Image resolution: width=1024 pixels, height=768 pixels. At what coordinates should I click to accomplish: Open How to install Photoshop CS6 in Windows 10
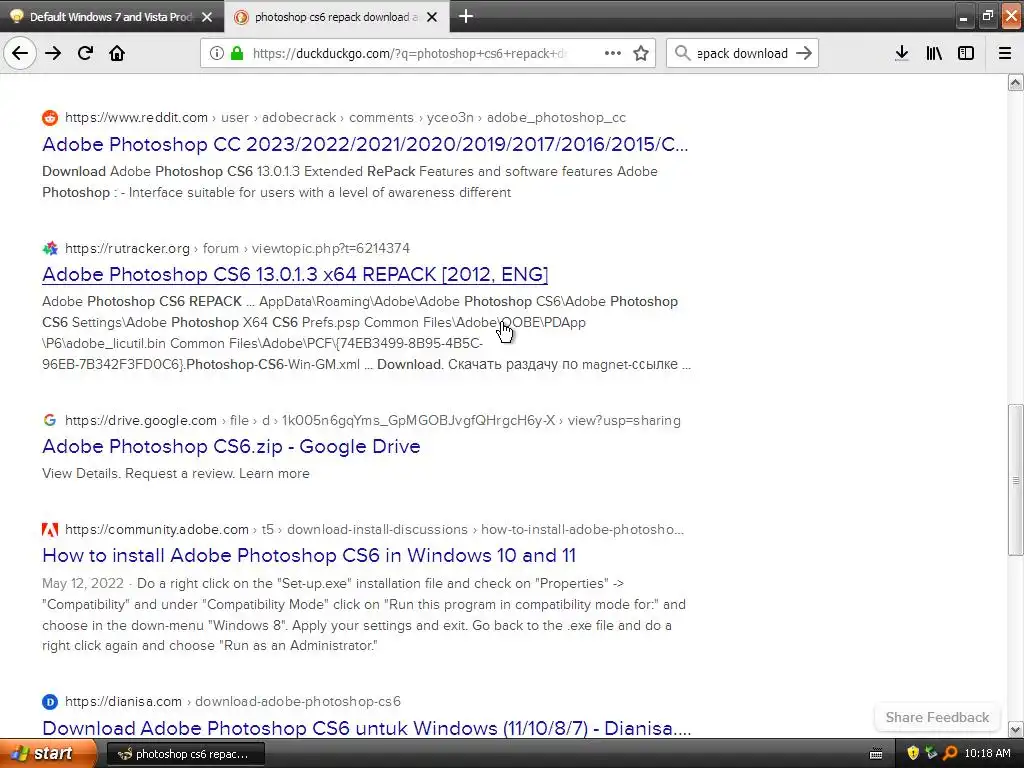pyautogui.click(x=309, y=556)
